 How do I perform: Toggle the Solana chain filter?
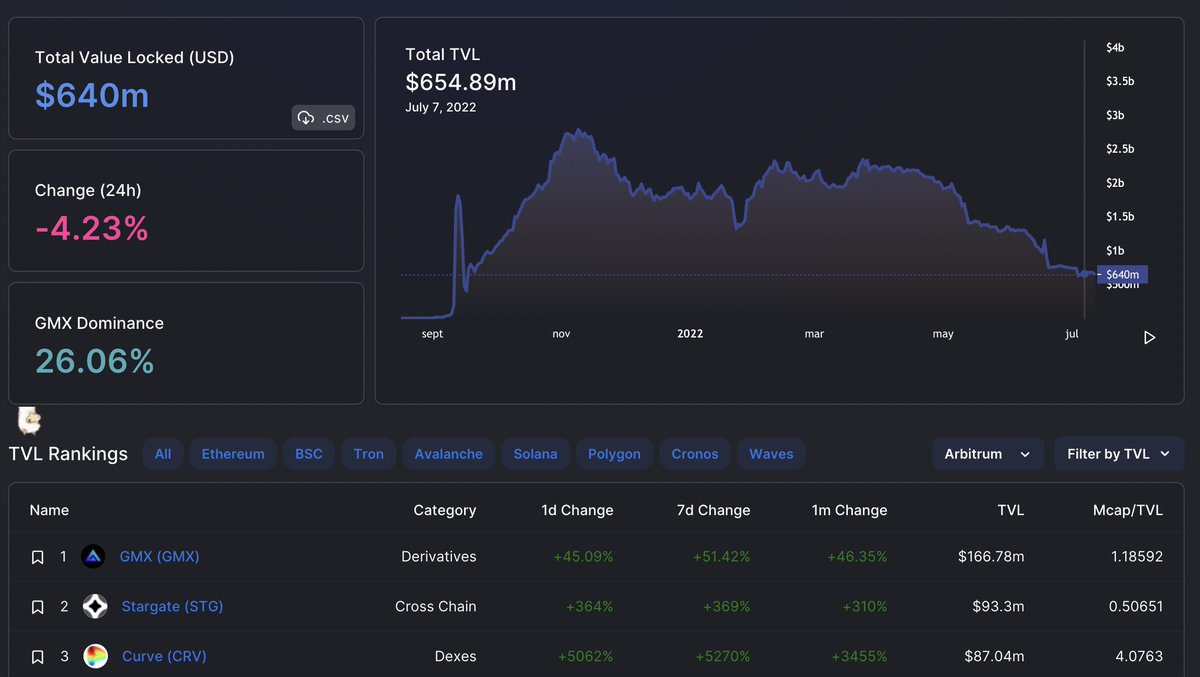(535, 453)
